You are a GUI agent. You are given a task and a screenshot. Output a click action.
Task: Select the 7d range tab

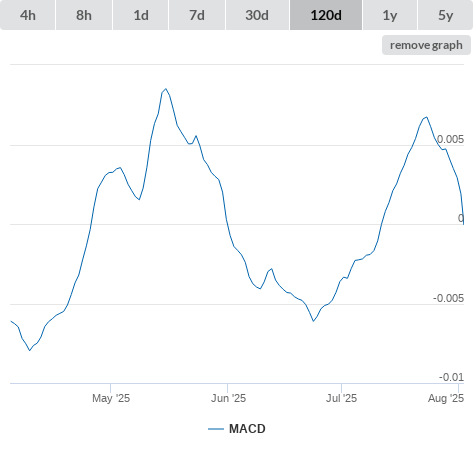[x=197, y=15]
